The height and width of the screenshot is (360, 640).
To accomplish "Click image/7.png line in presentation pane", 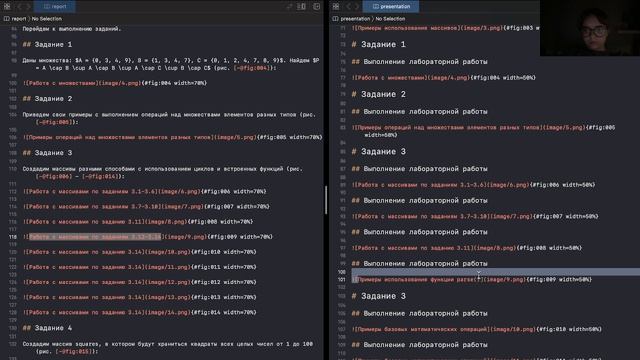I will [475, 216].
